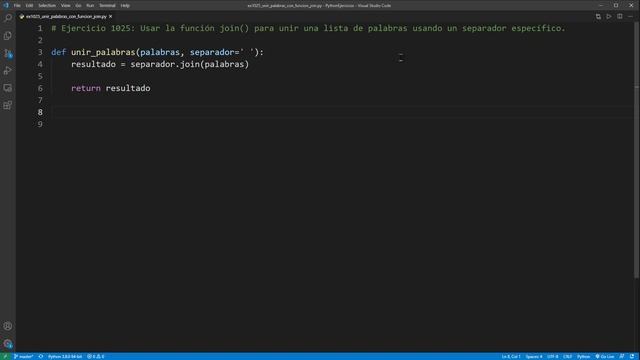This screenshot has height=360, width=640.
Task: Open the Terminal menu
Action: [107, 6]
